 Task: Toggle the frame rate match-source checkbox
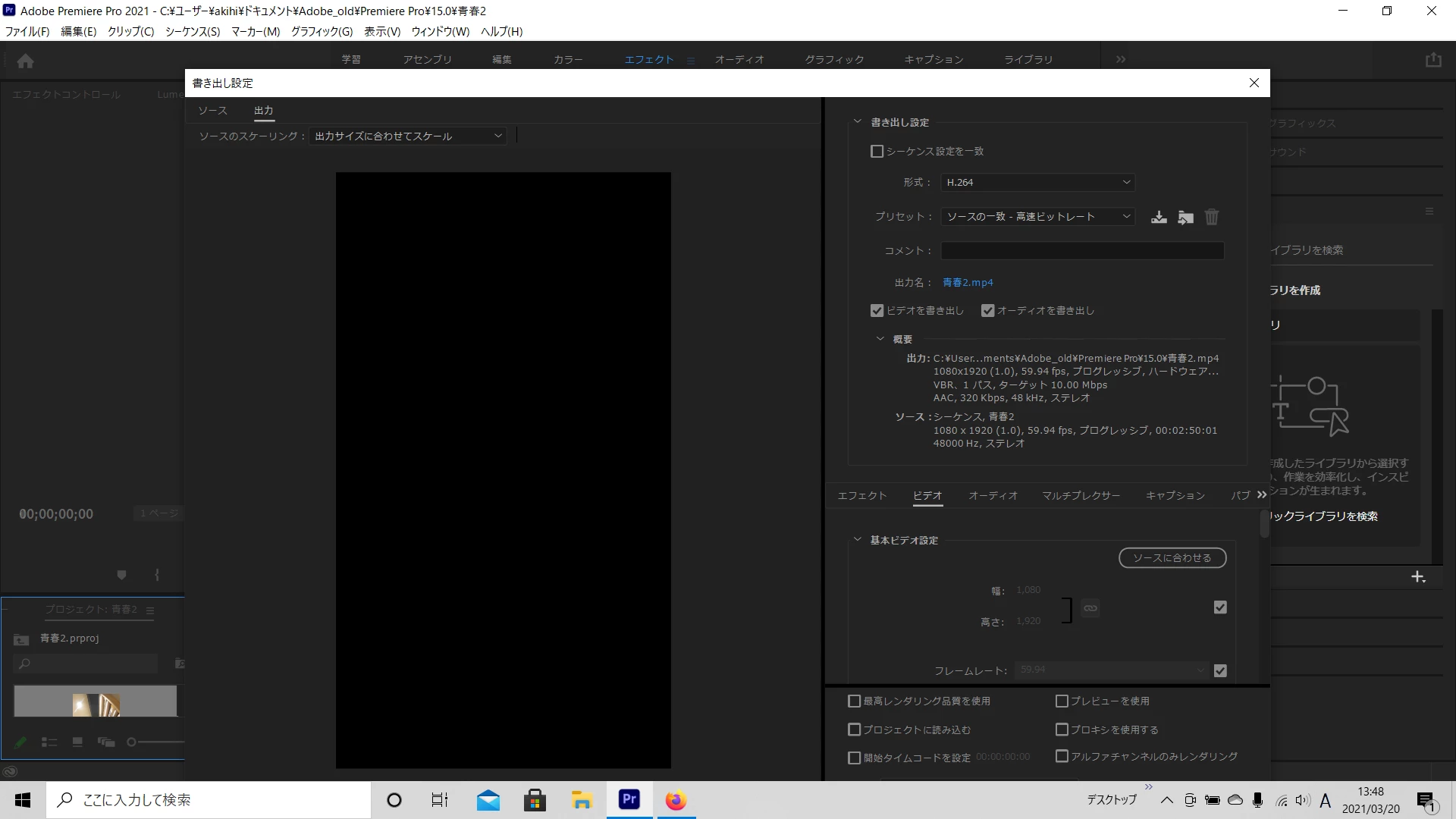pos(1220,670)
